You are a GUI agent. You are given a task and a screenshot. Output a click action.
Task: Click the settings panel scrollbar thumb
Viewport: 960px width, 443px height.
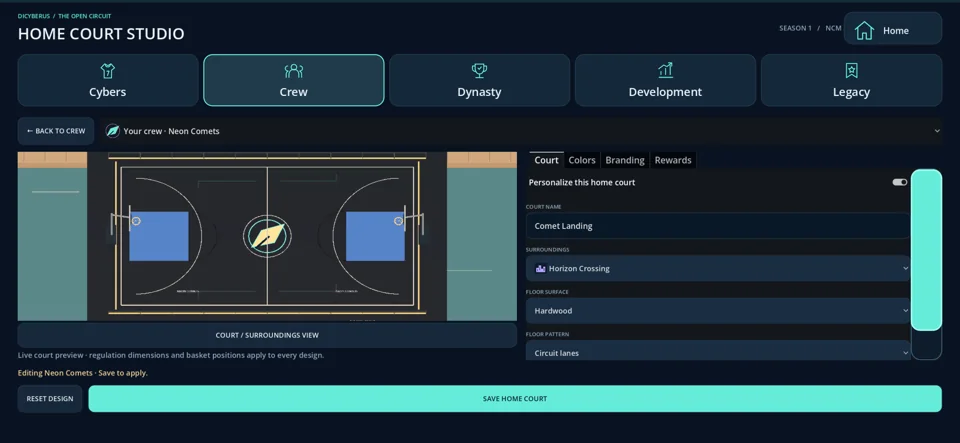pyautogui.click(x=926, y=250)
